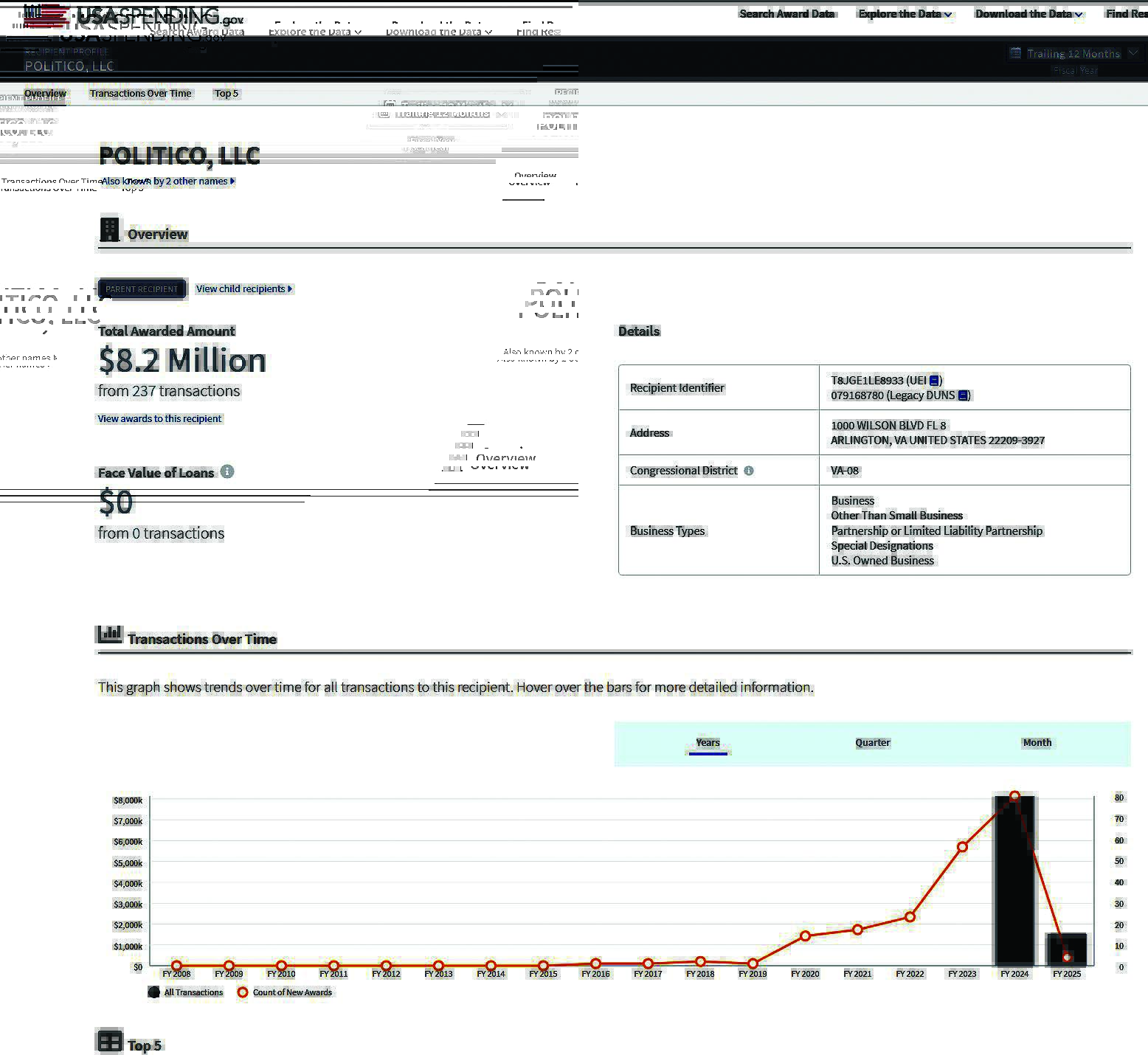Click the 'from 0 transactions' loans text
This screenshot has height=1055, width=1148.
pos(161,533)
